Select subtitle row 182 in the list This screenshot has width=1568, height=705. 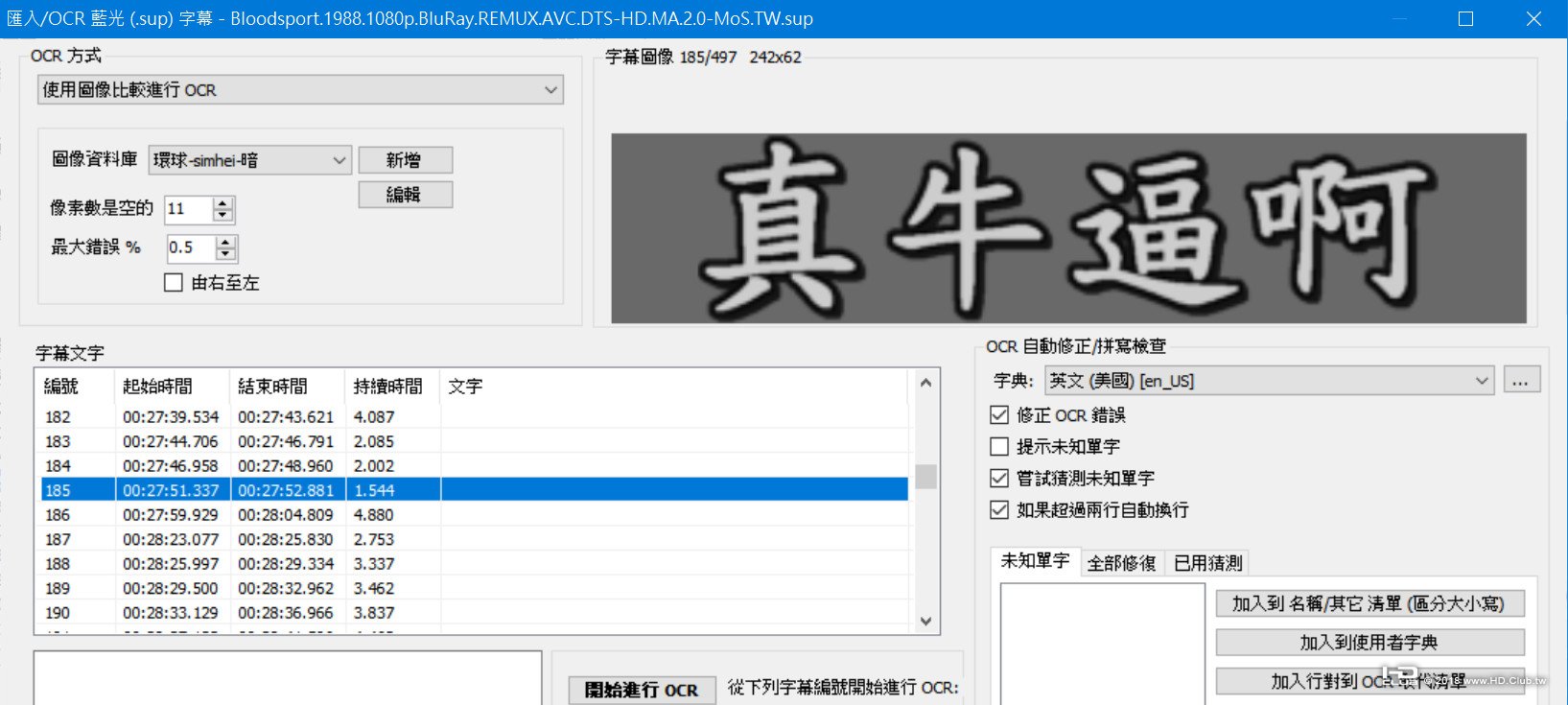[x=475, y=417]
